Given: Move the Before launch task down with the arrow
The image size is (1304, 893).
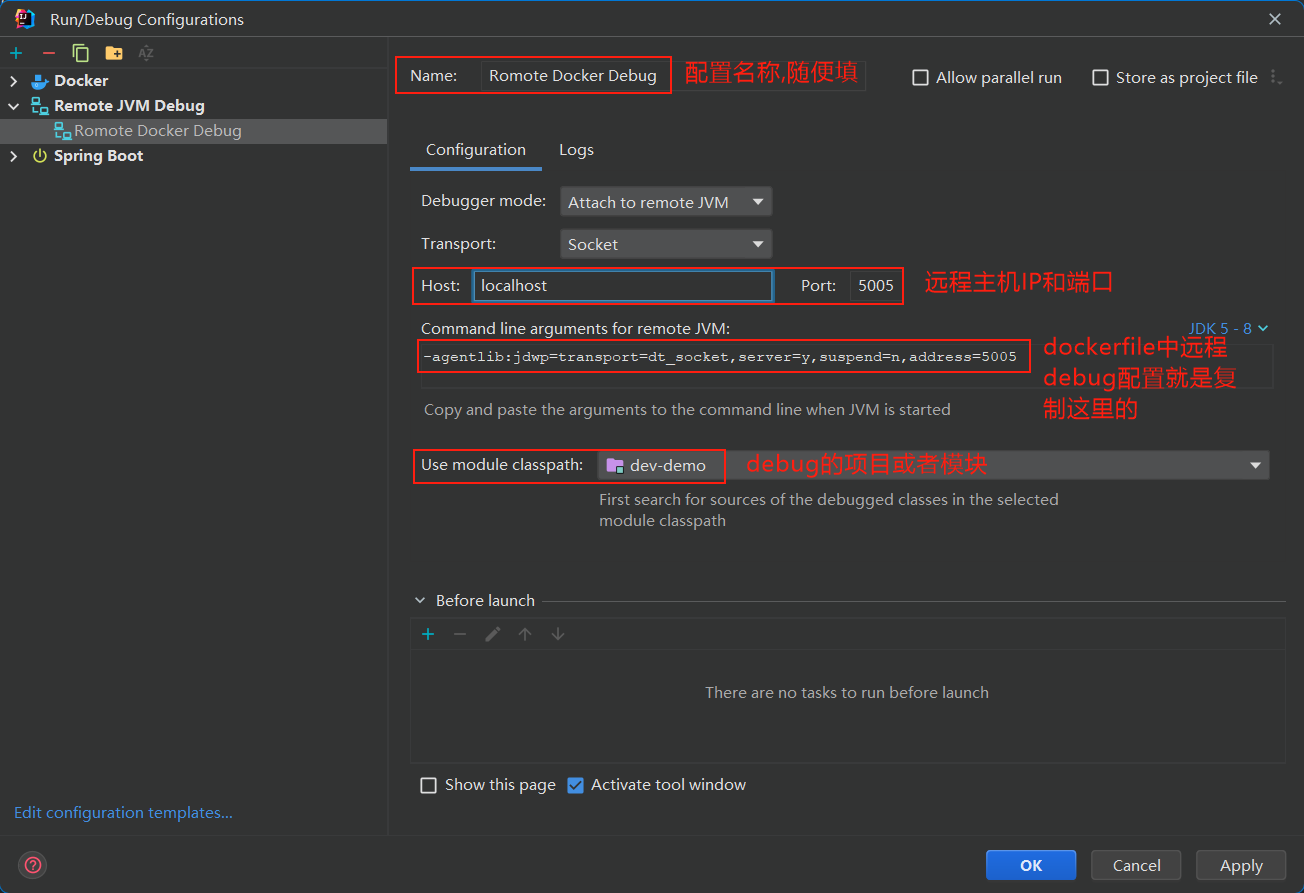Looking at the screenshot, I should 558,634.
